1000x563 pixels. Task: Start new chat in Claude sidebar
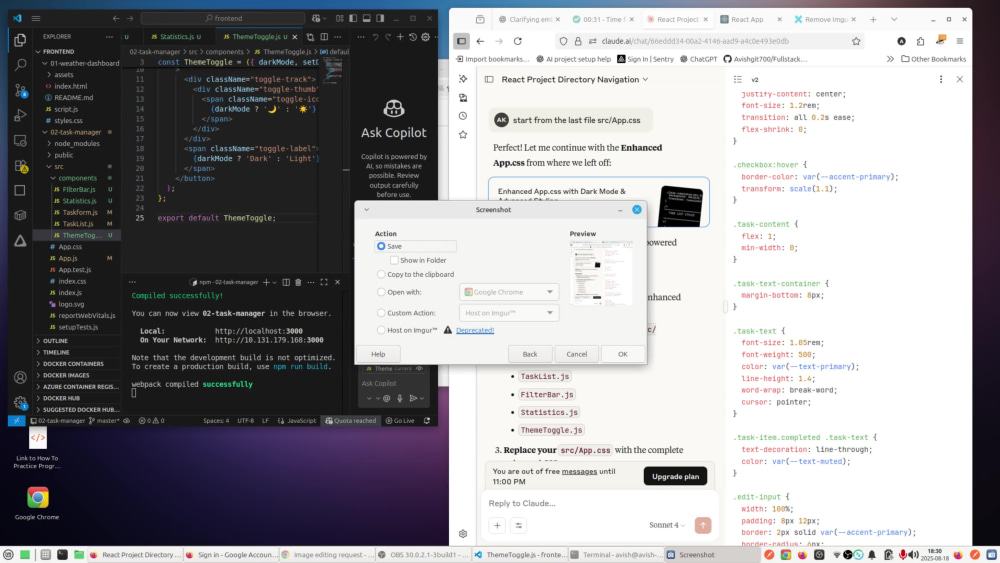point(463,79)
